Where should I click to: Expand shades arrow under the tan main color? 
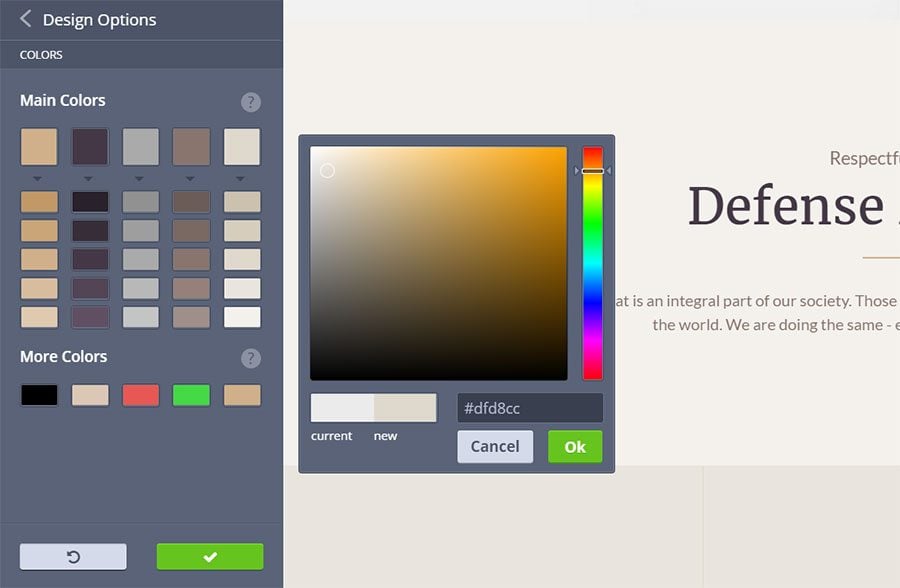(39, 179)
